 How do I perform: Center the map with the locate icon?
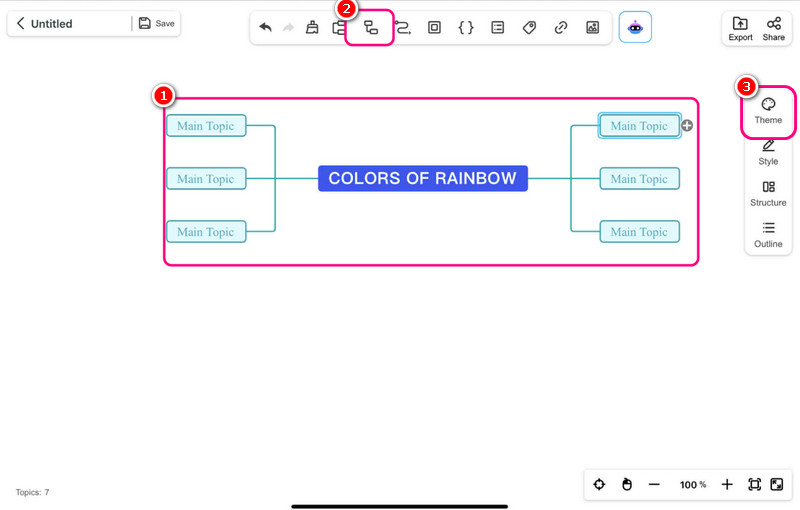pyautogui.click(x=599, y=484)
